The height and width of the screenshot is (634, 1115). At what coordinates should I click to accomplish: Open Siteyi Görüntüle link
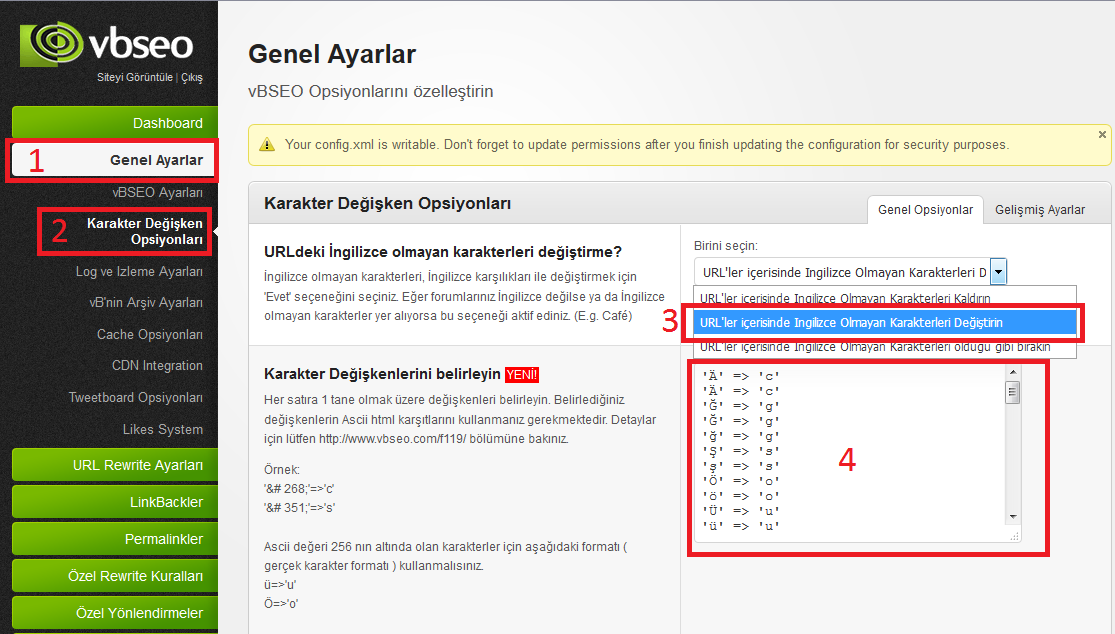[x=135, y=77]
